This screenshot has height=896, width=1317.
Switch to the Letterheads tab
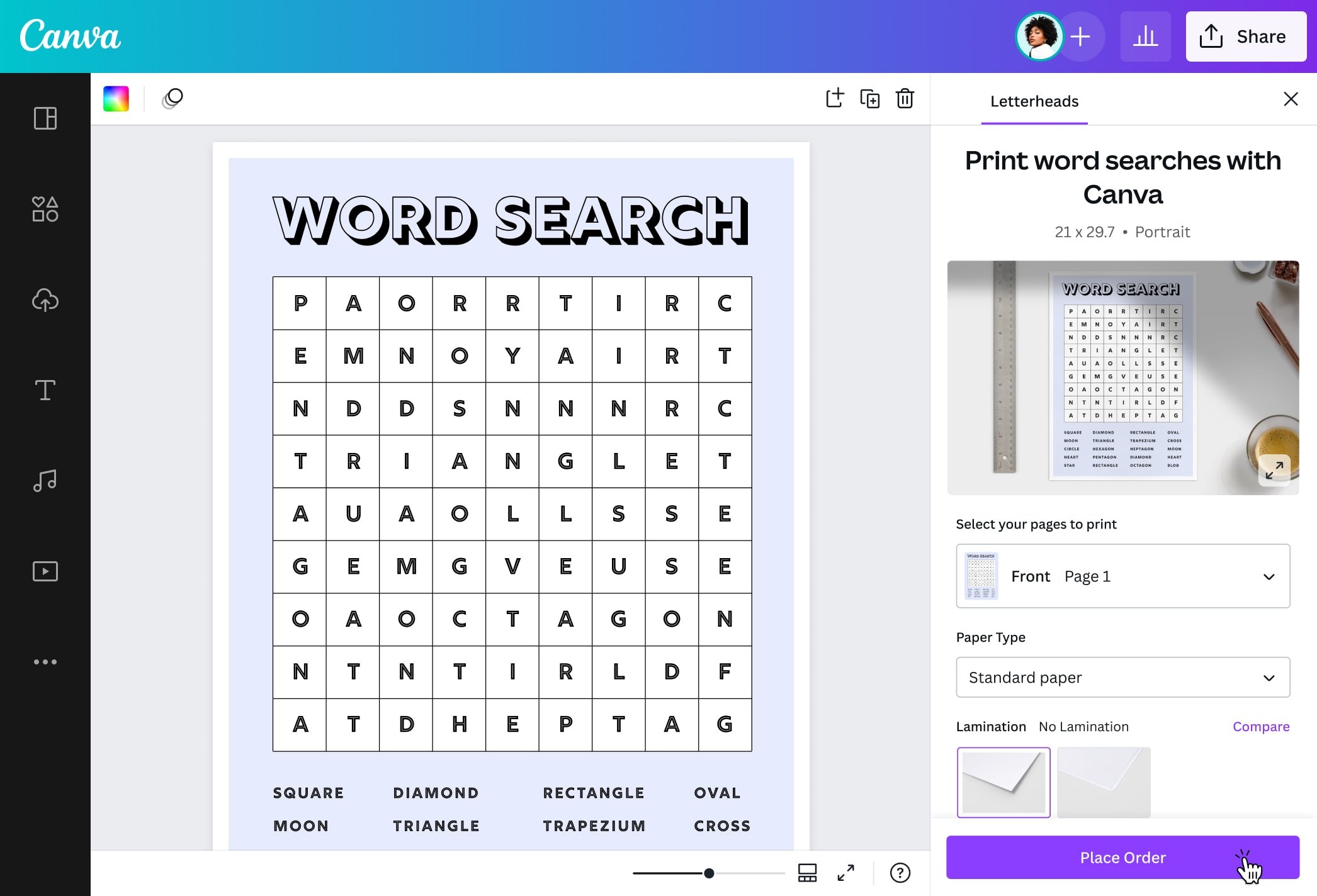click(x=1033, y=101)
